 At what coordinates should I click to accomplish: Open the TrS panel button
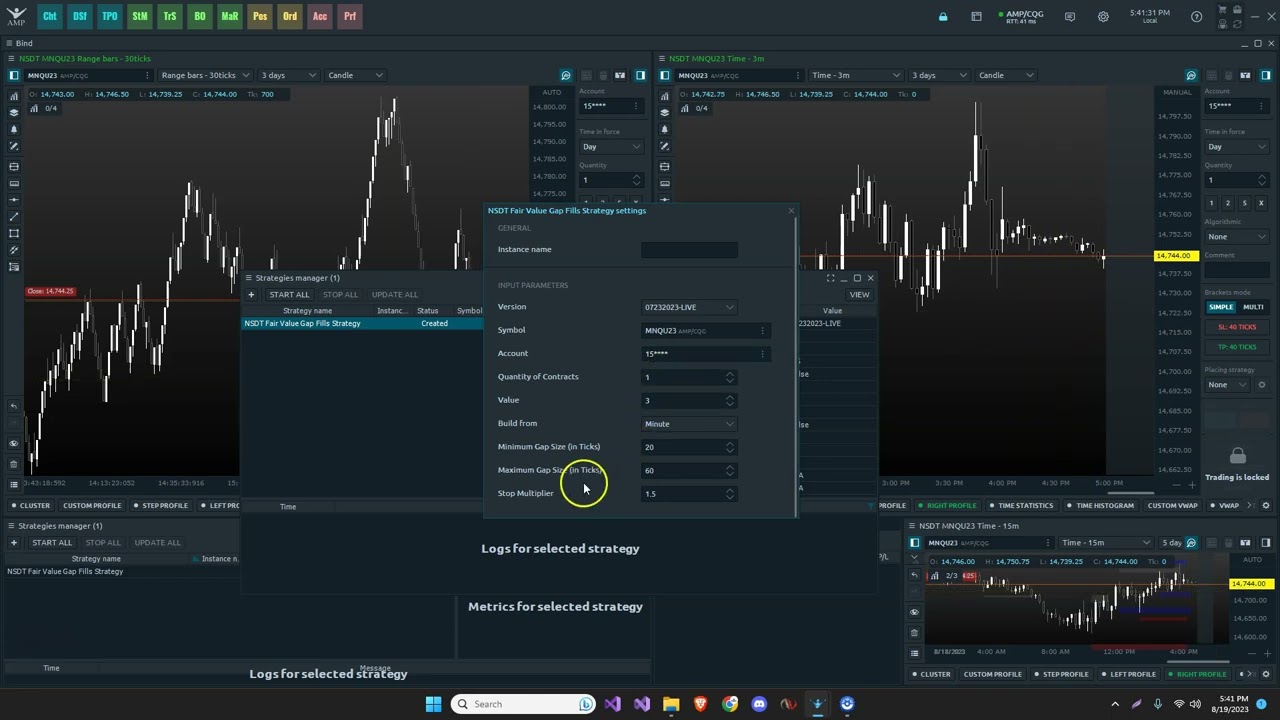(170, 16)
